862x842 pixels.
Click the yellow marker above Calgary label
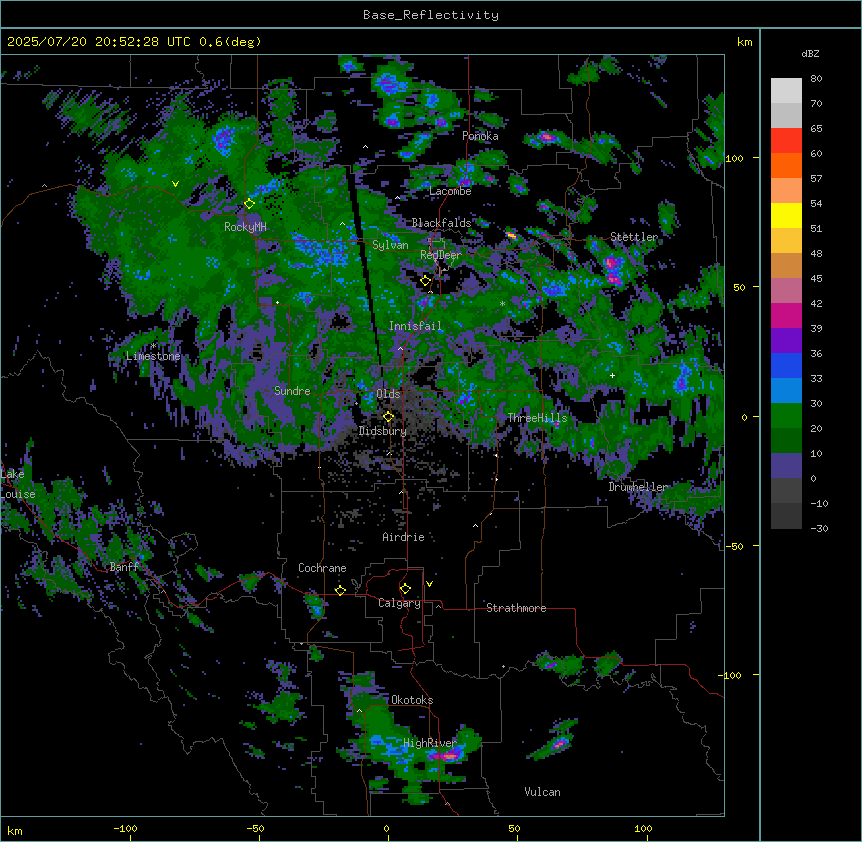(405, 589)
